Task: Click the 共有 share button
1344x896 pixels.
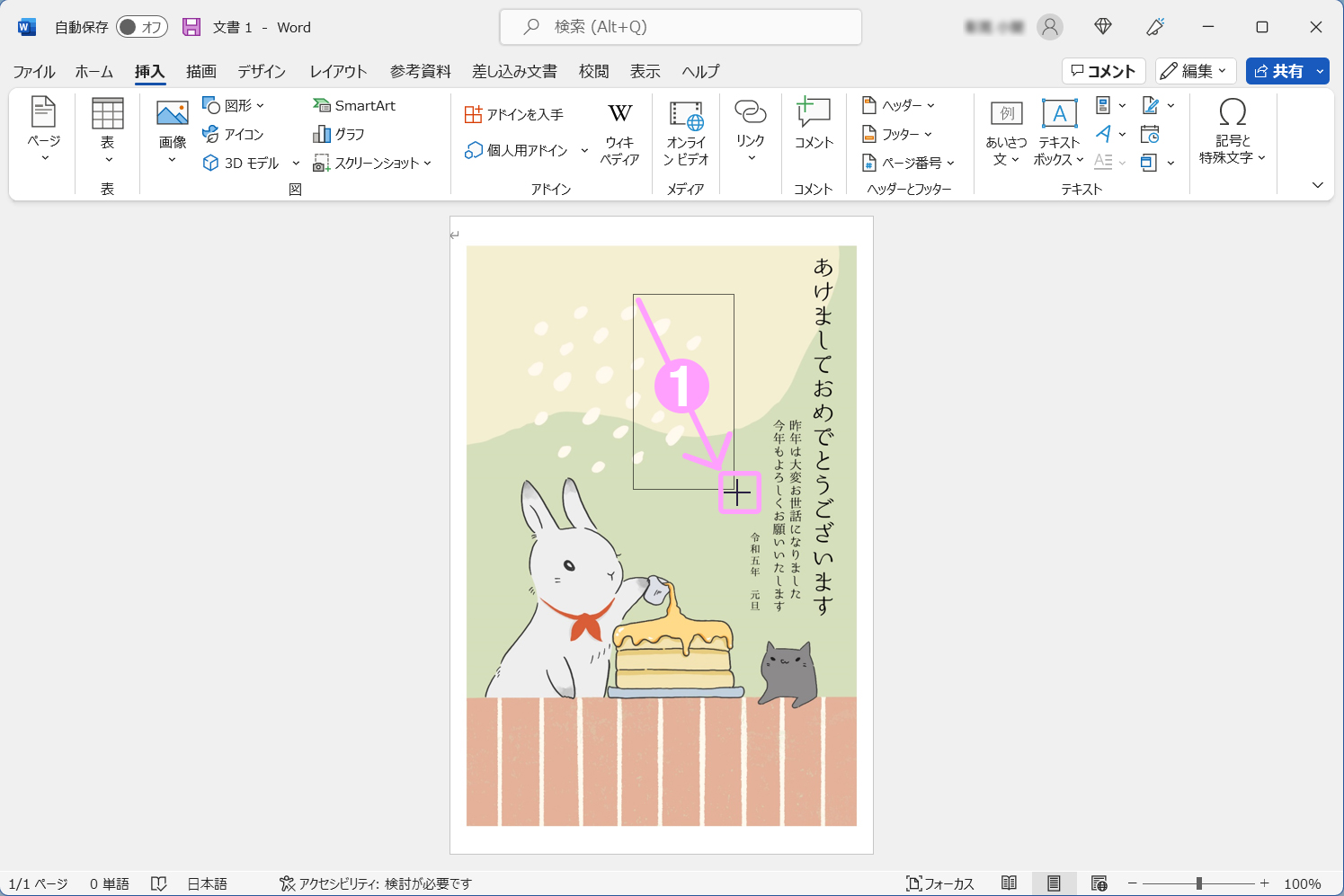Action: coord(1278,71)
